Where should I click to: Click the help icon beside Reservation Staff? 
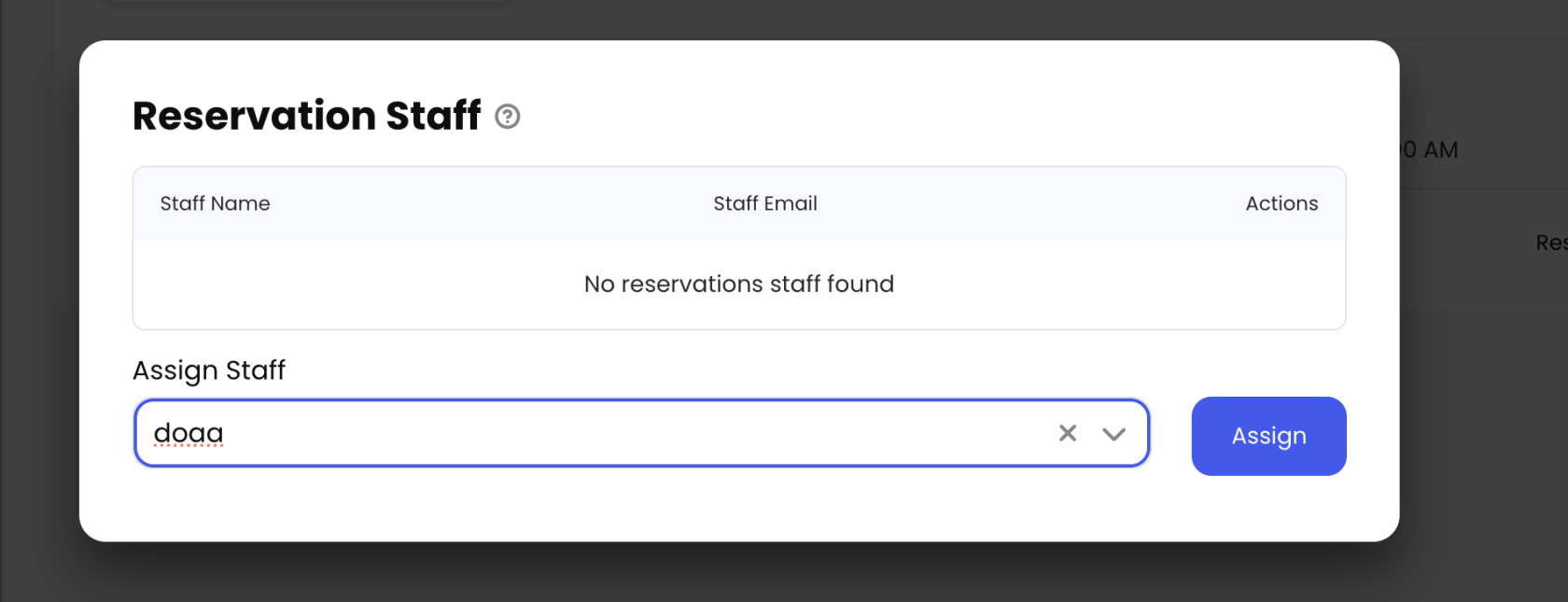click(x=507, y=117)
